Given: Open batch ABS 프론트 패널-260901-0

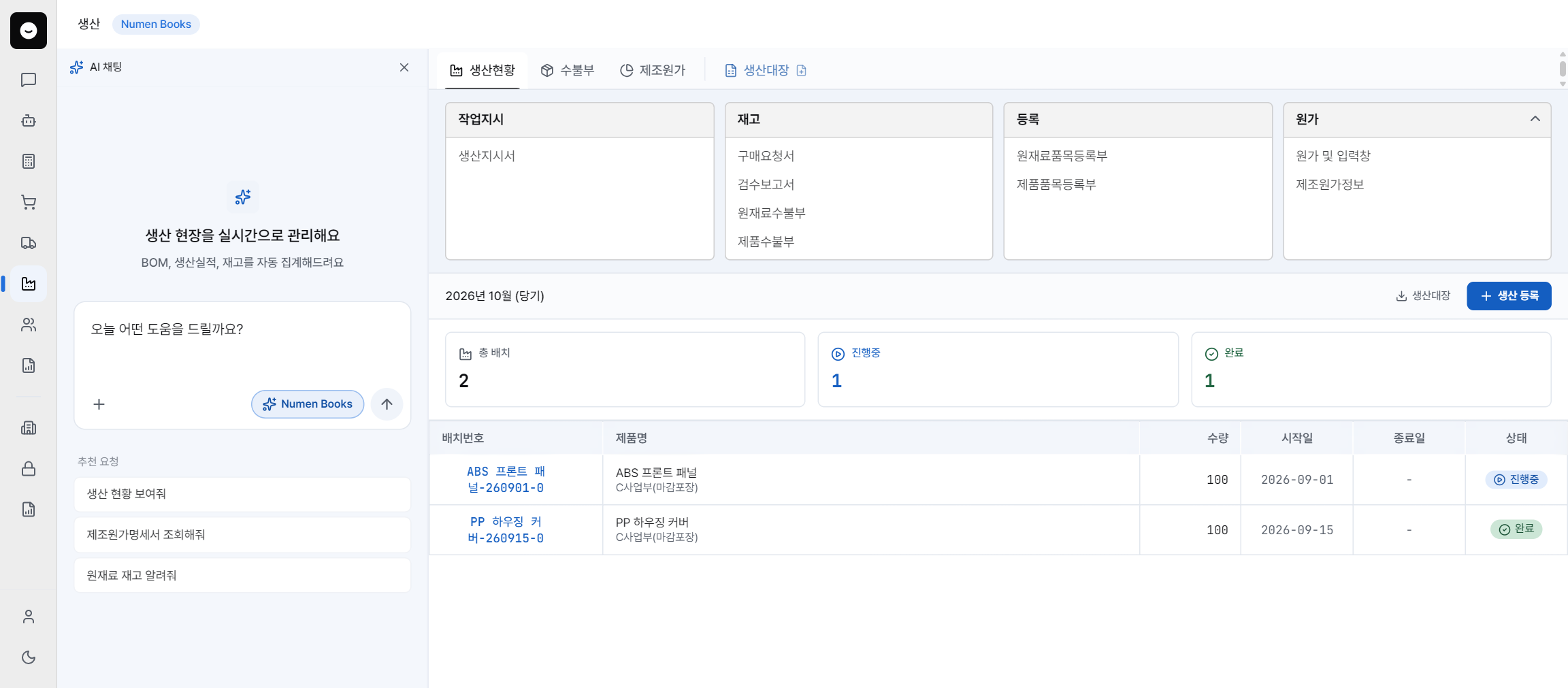Looking at the screenshot, I should [x=506, y=480].
